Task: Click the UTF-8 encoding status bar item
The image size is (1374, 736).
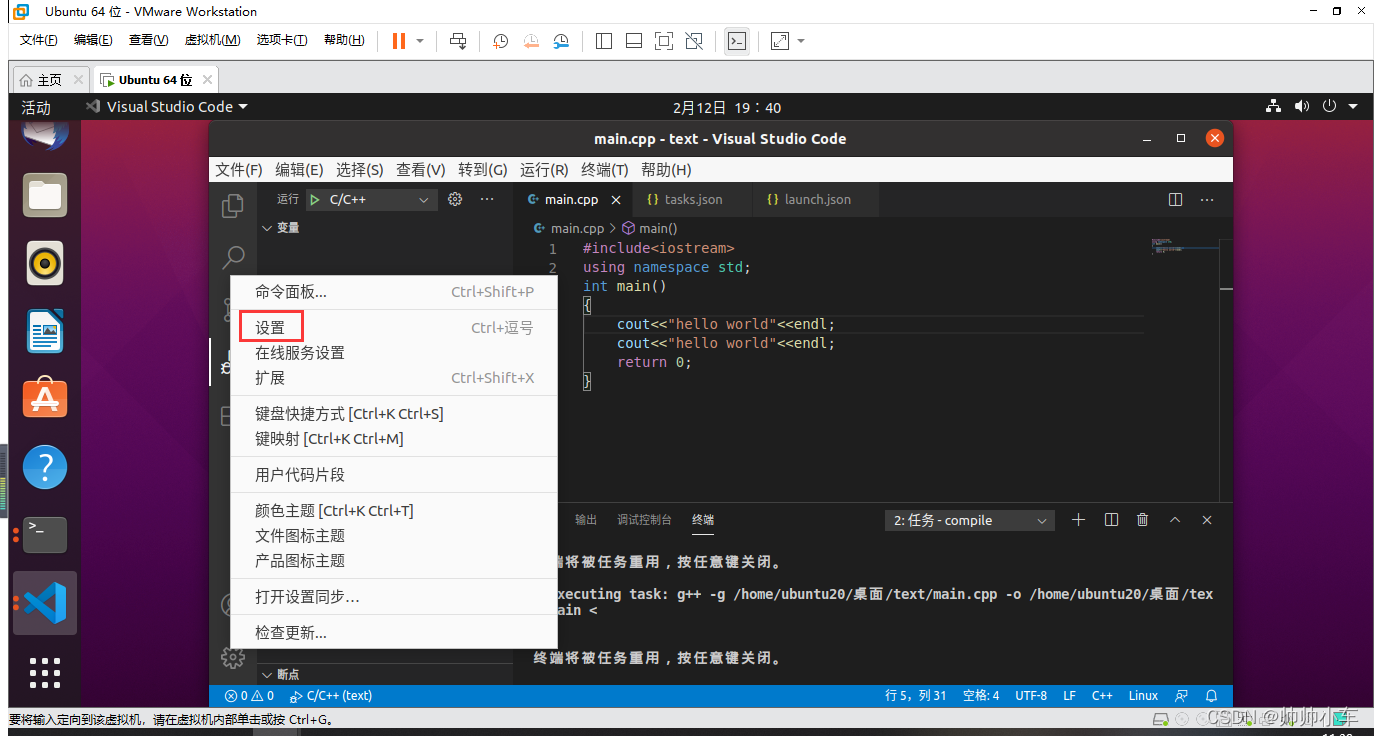Action: point(1031,696)
